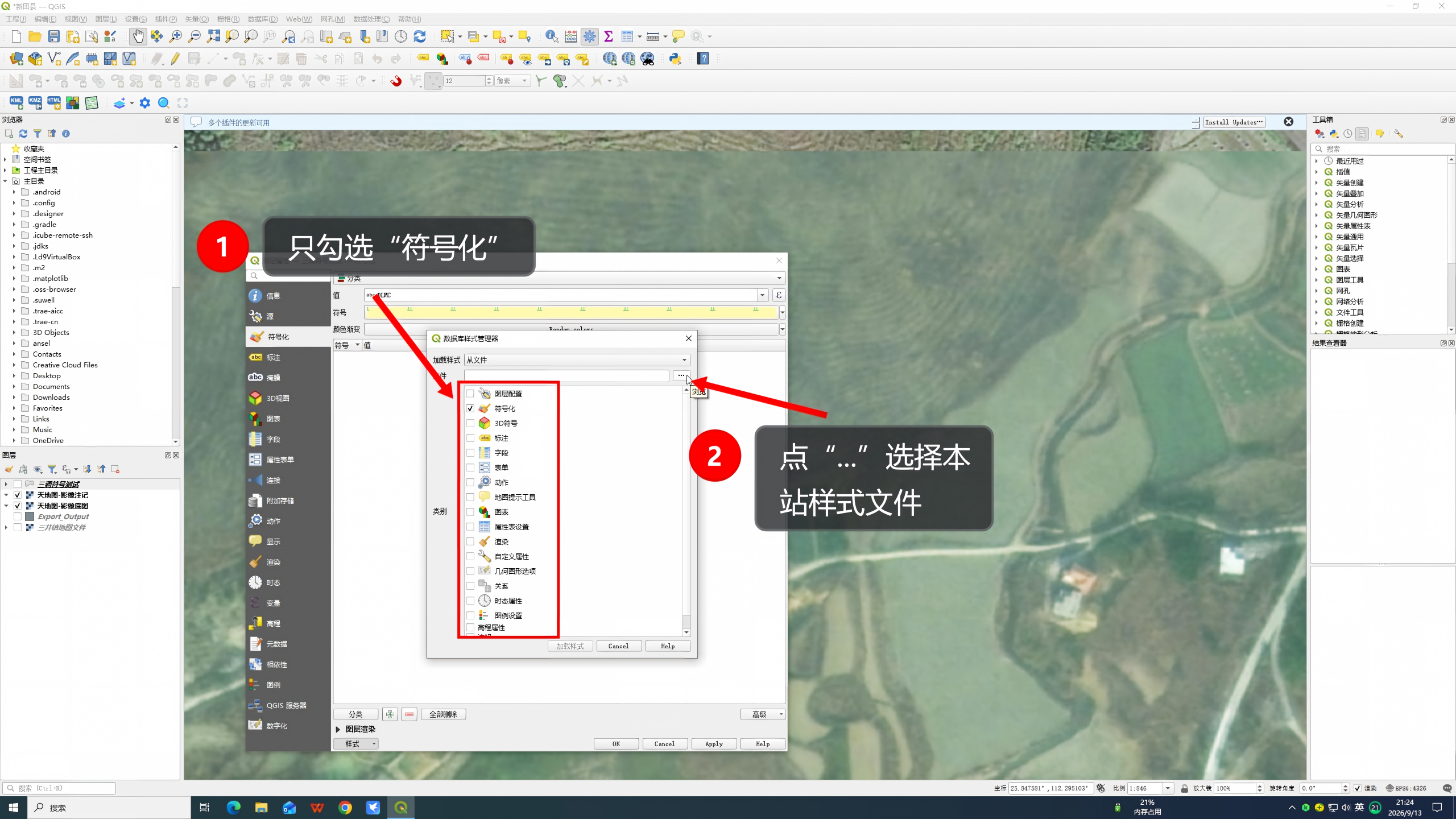Open the Information tab icon in layer properties
The width and height of the screenshot is (1456, 819).
pyautogui.click(x=255, y=296)
